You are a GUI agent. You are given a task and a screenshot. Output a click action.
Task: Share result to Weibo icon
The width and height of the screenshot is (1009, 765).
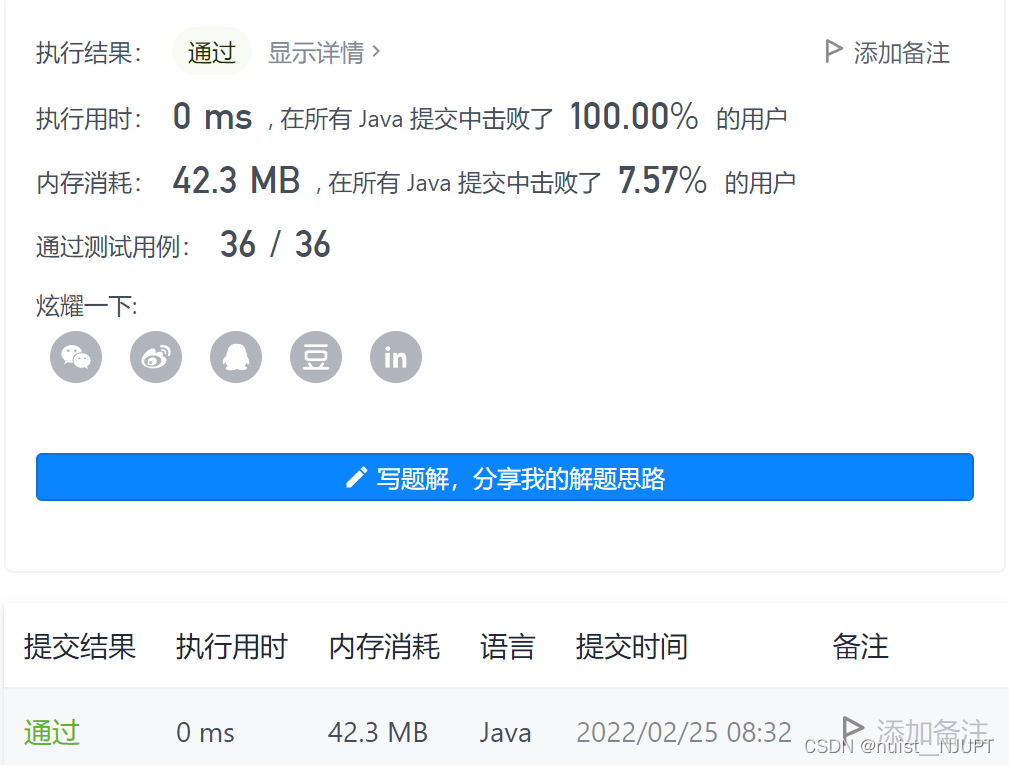pyautogui.click(x=155, y=357)
